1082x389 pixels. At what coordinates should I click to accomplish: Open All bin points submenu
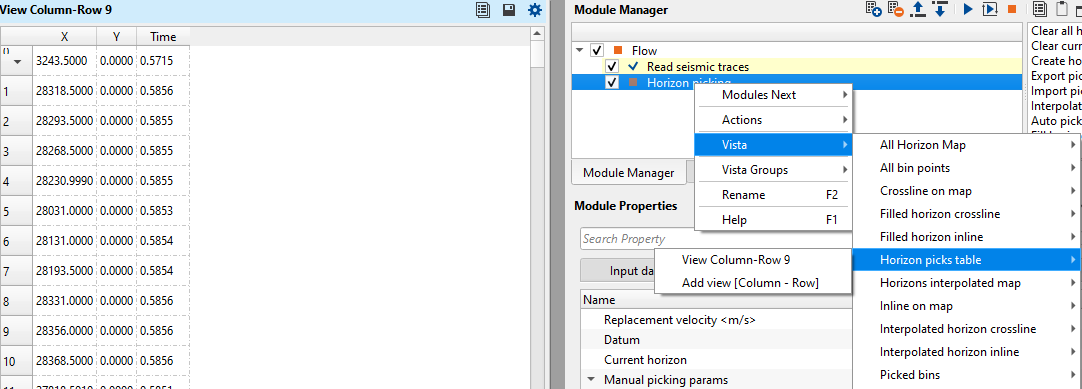pyautogui.click(x=968, y=168)
